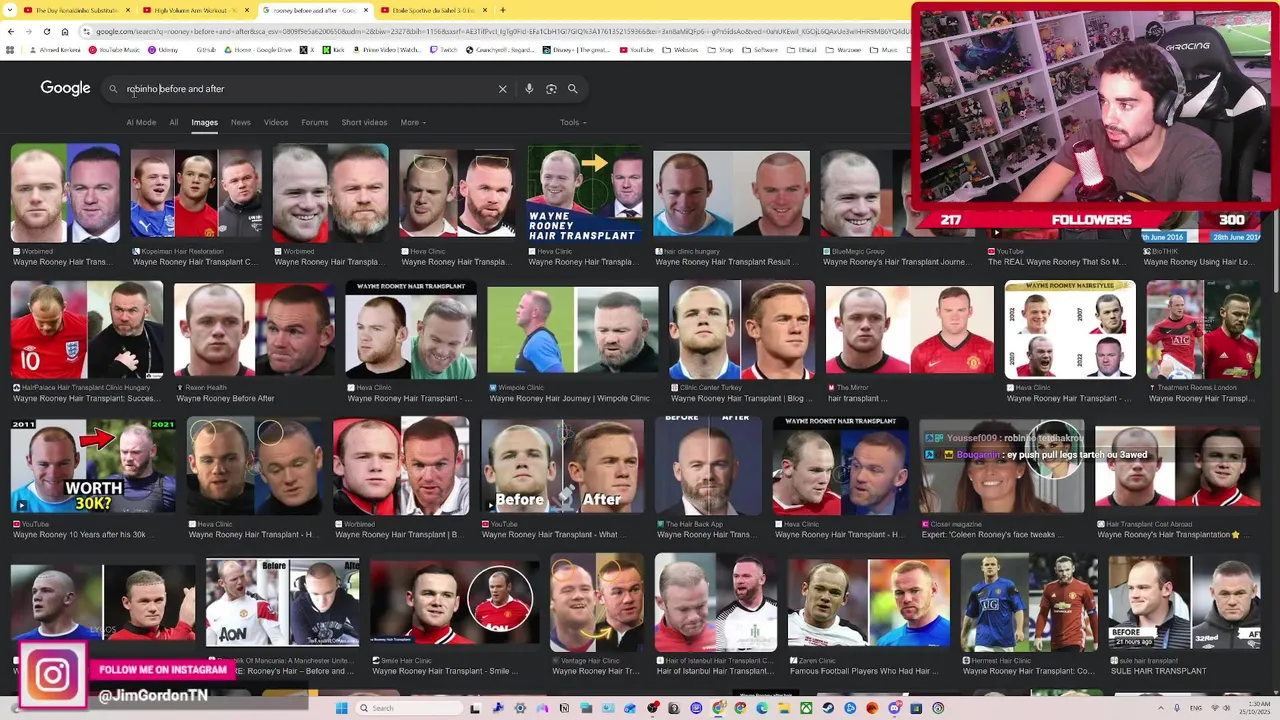Open Notion from the taskbar
The image size is (1280, 720).
tap(564, 708)
